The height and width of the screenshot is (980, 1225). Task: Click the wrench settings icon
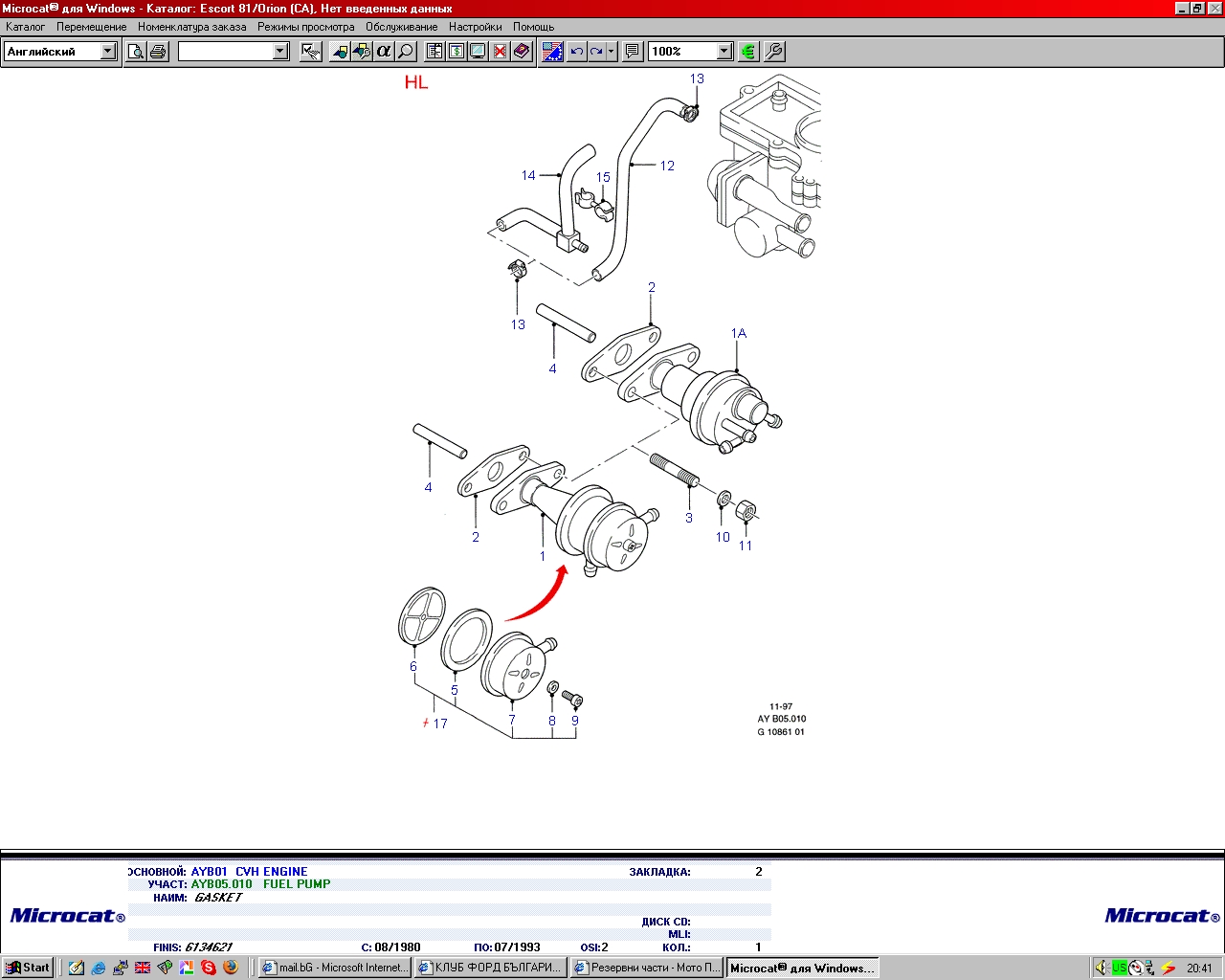tap(774, 52)
